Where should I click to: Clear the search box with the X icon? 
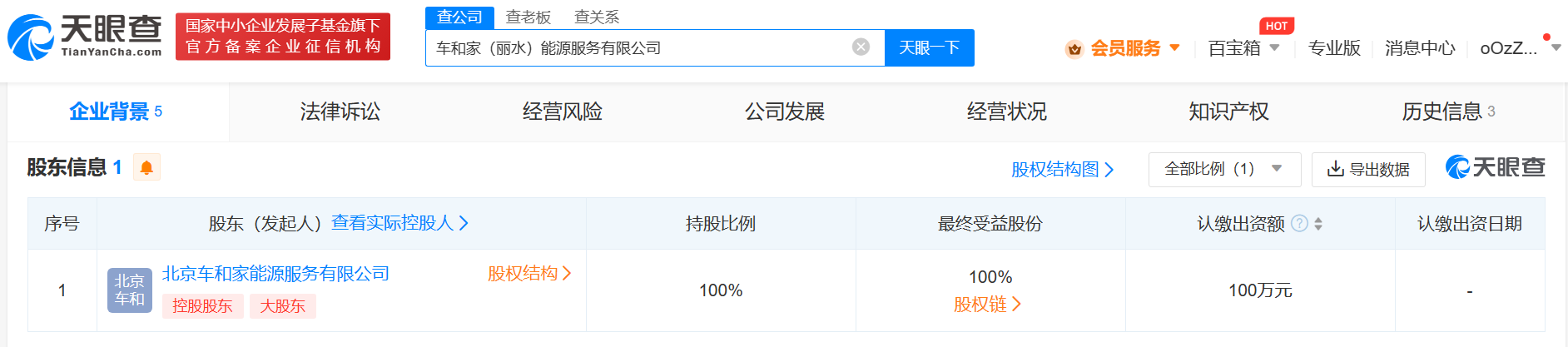pyautogui.click(x=861, y=47)
